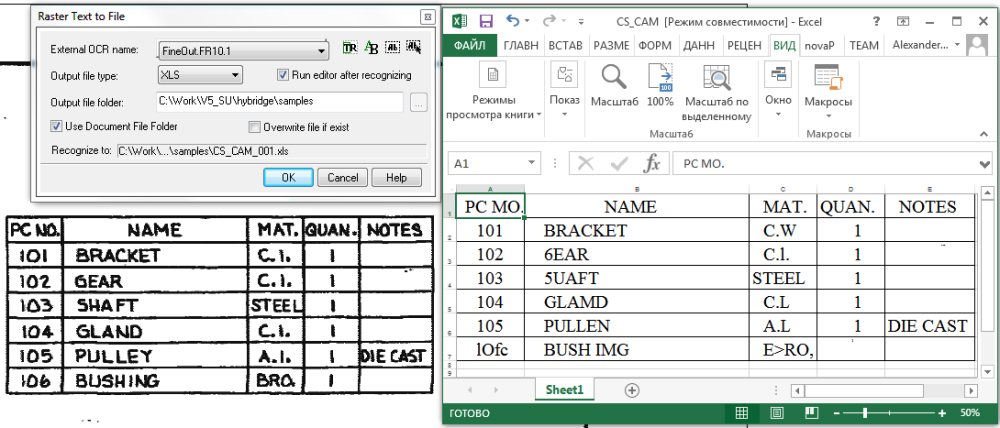This screenshot has height=428, width=1000.
Task: Click the AB text icon in OCR dialog
Action: [x=371, y=47]
